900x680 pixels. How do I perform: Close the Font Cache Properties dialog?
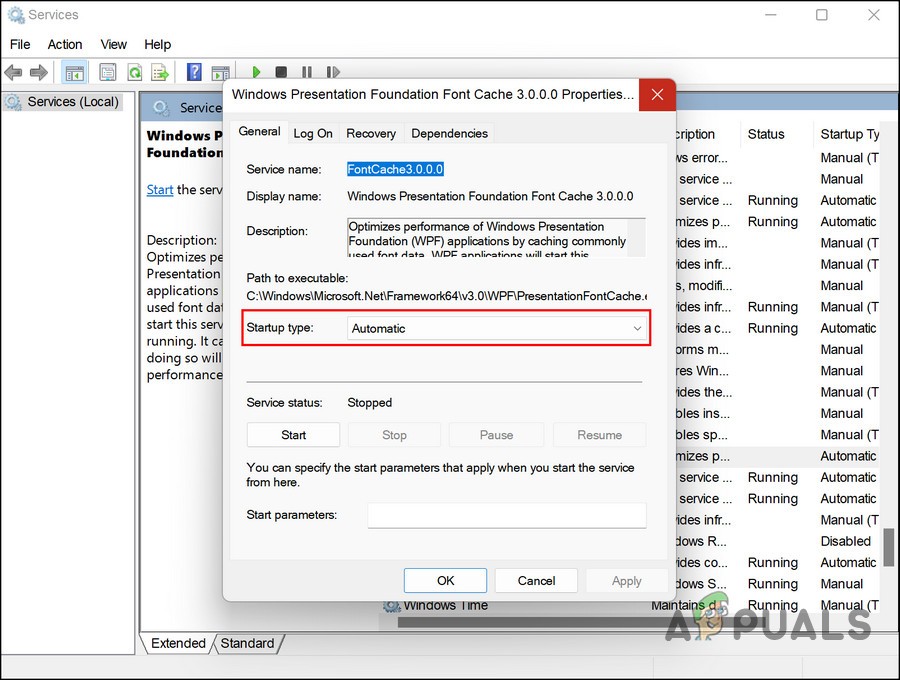tap(657, 95)
